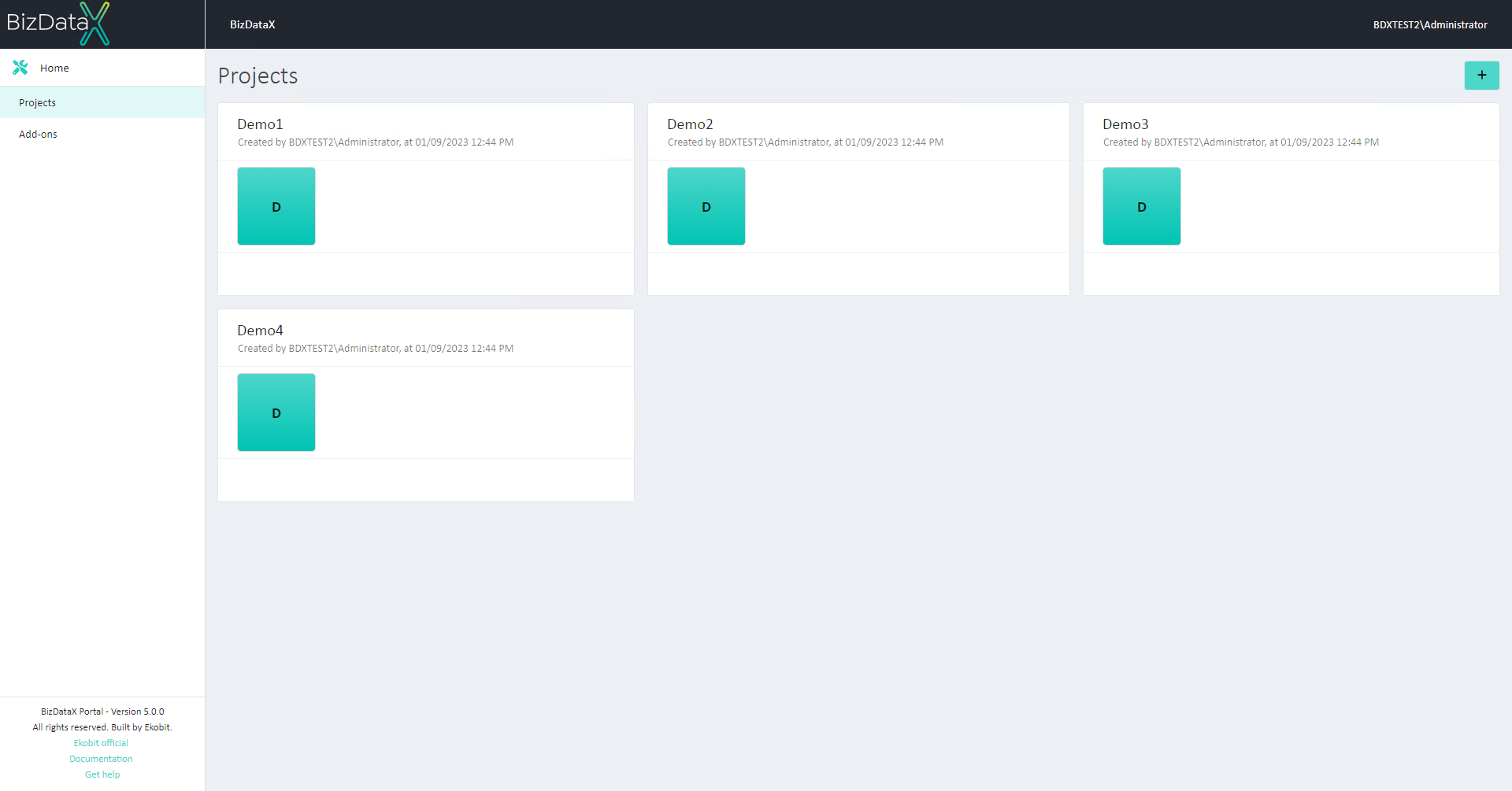
Task: Open the Demo3 project D tile
Action: [x=1142, y=206]
